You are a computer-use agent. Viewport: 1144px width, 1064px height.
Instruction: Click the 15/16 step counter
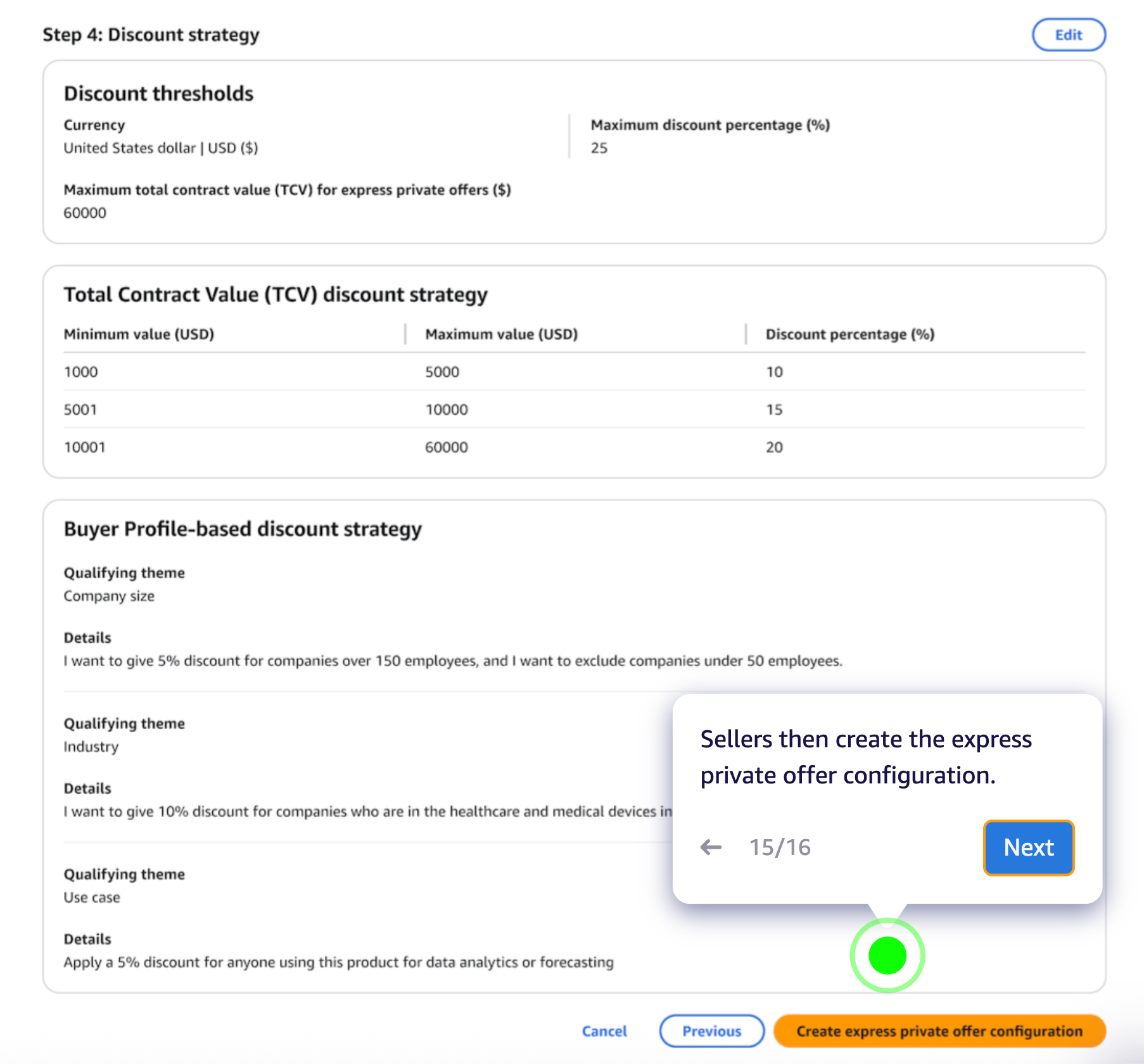[779, 847]
